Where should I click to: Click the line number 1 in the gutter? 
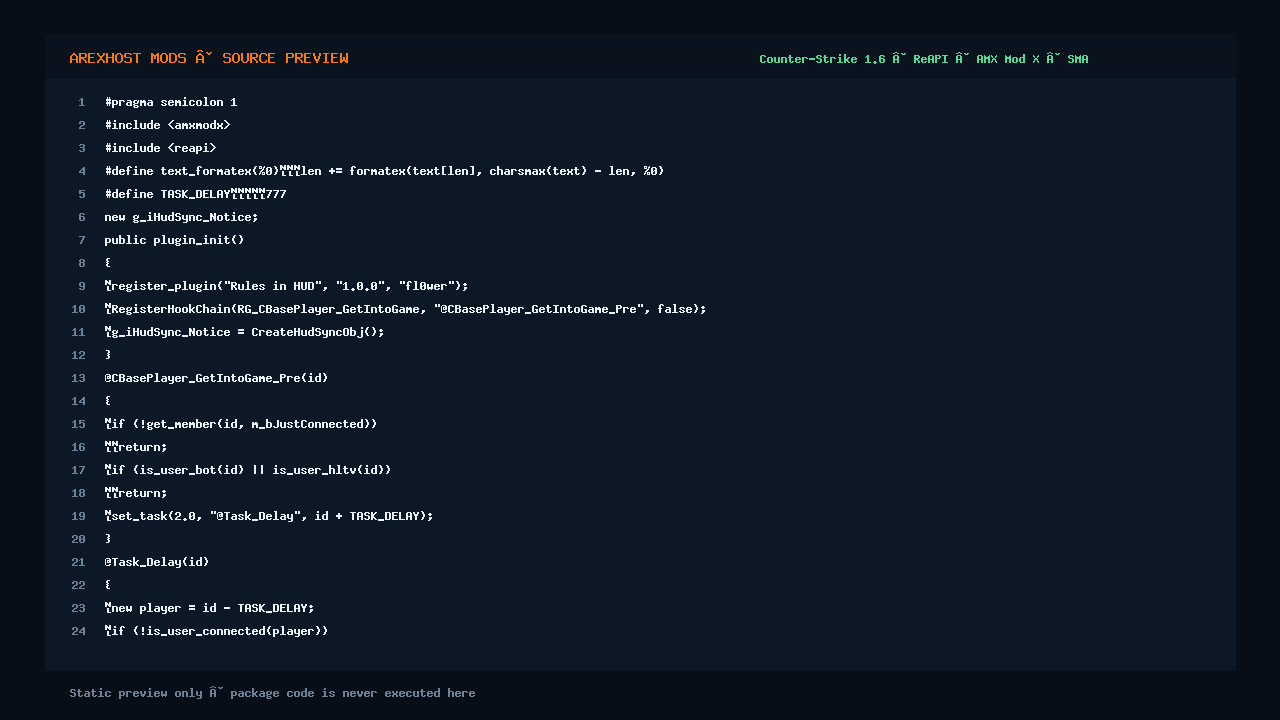[x=82, y=102]
